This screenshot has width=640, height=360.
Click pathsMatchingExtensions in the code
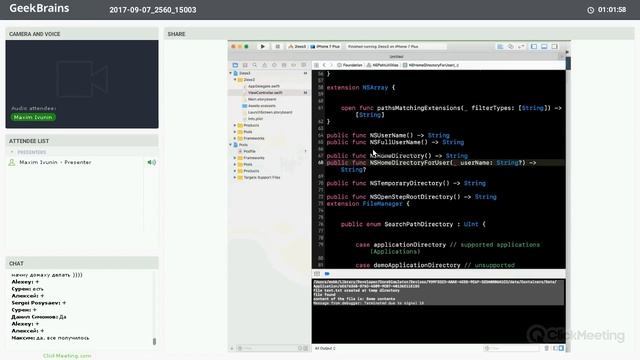coord(419,108)
